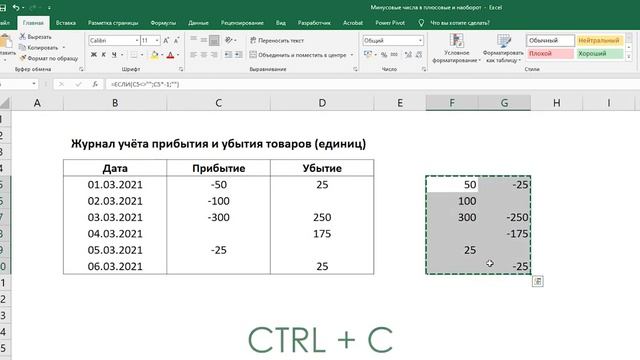
Task: Align text left
Action: 193,55
